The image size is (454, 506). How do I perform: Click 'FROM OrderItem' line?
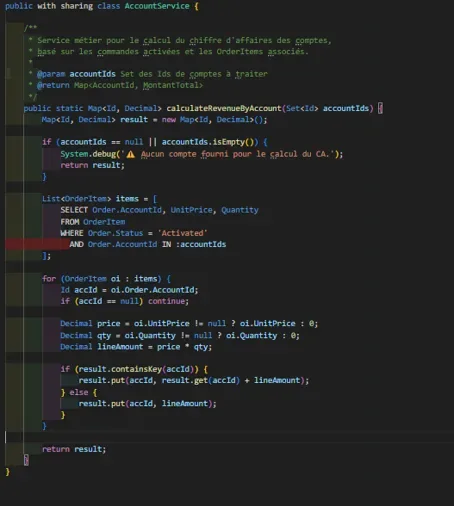[x=93, y=222]
